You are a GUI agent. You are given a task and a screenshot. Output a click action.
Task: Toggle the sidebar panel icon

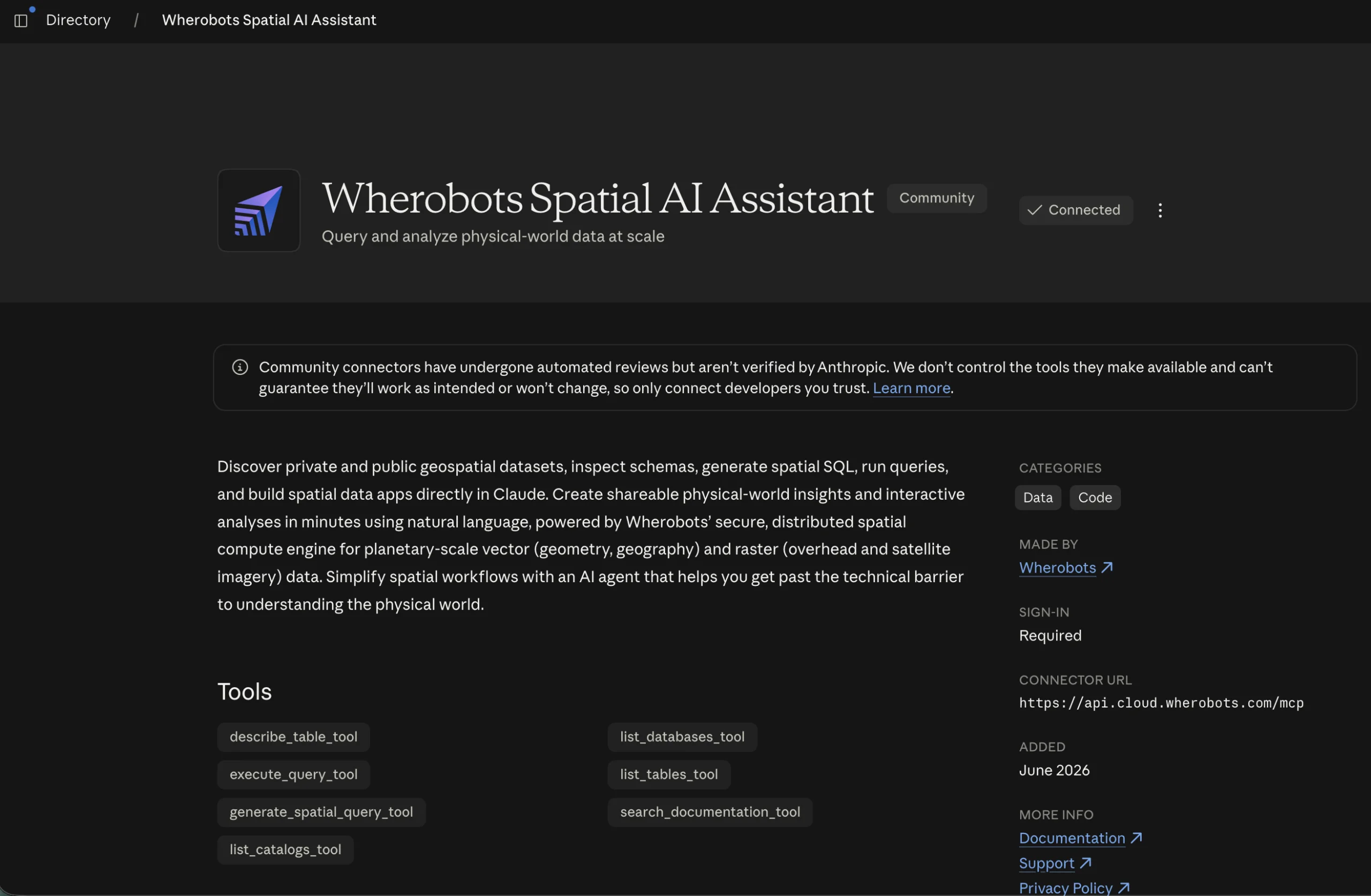coord(21,21)
